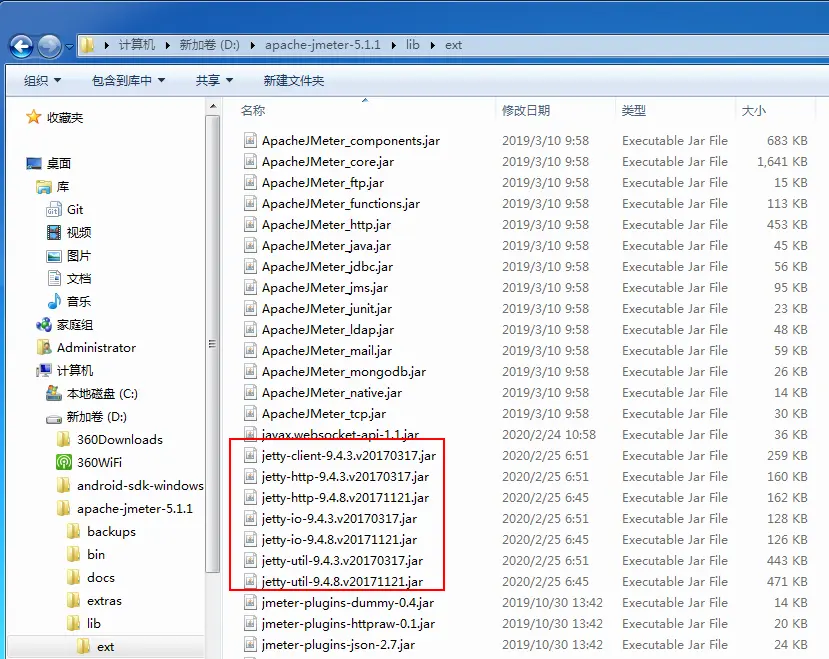Select file ApacheJMeter_jdbc.jar
The height and width of the screenshot is (659, 829).
327,267
